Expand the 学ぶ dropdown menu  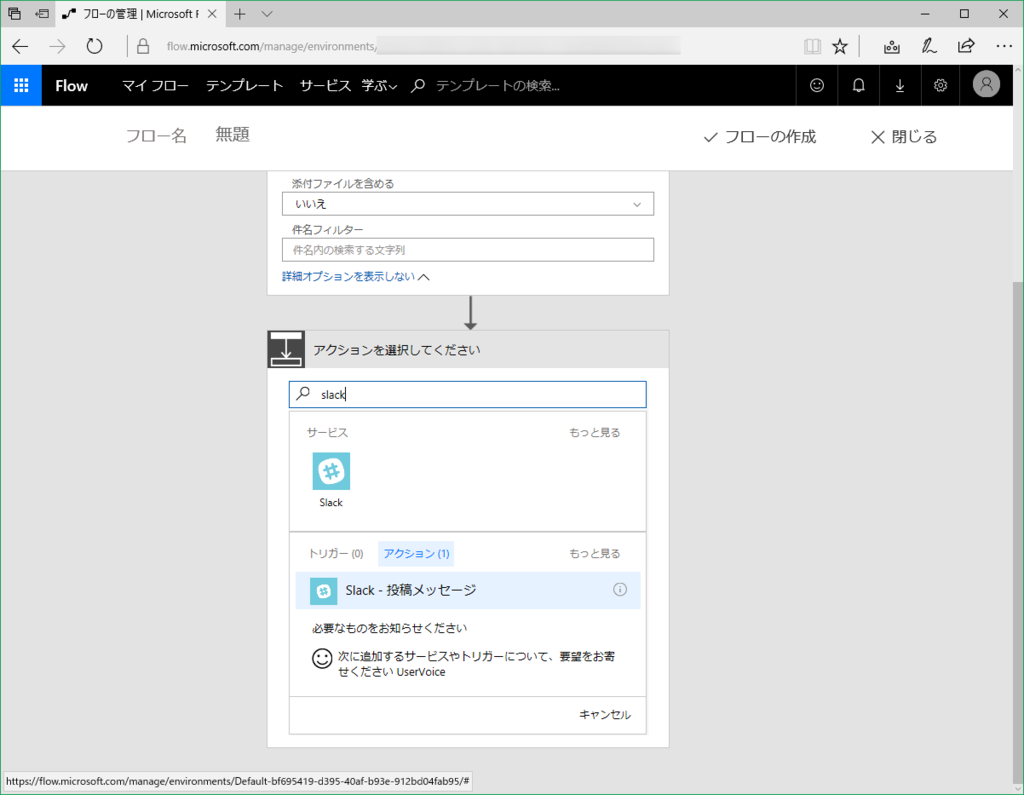pyautogui.click(x=379, y=86)
